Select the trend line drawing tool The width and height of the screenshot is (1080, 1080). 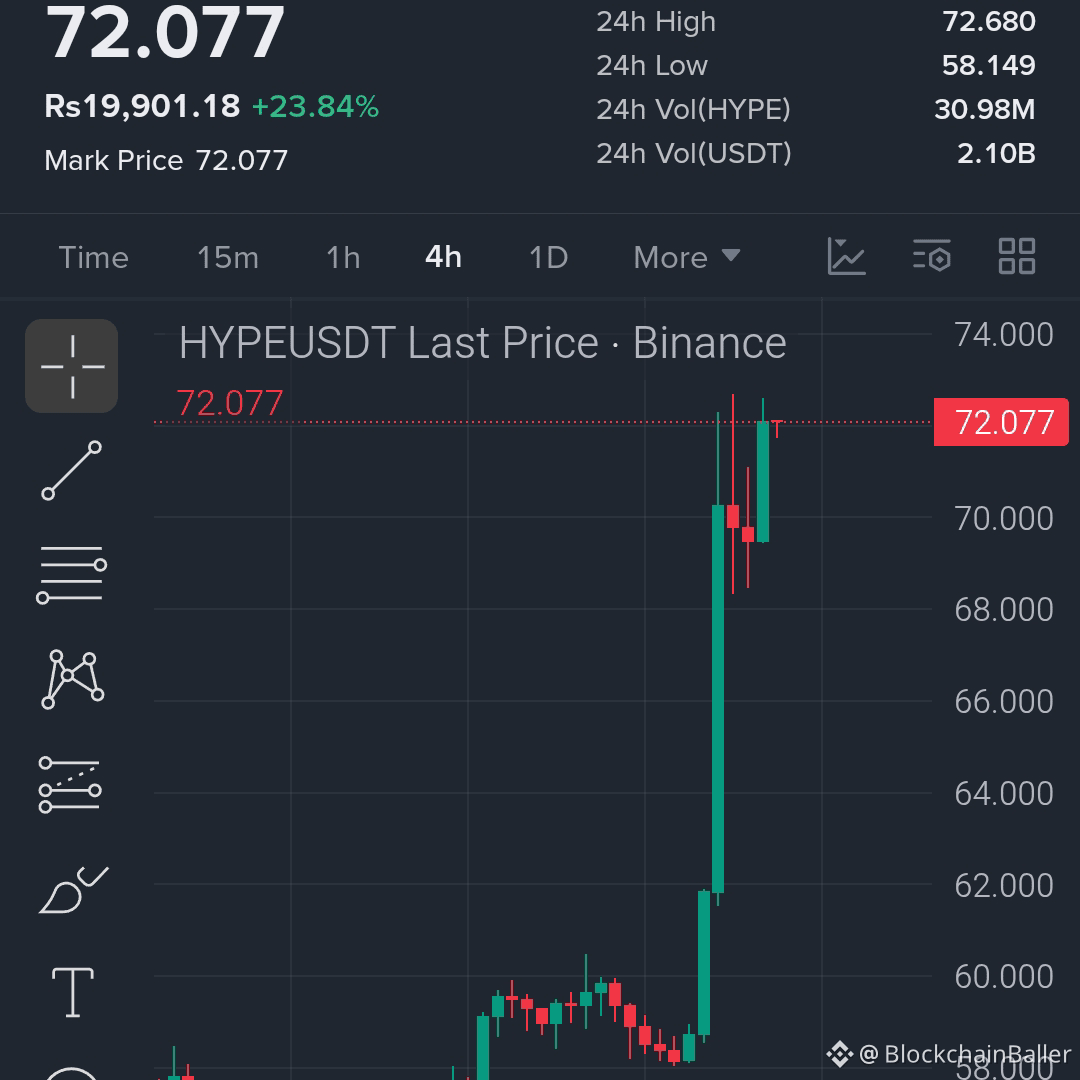72,470
